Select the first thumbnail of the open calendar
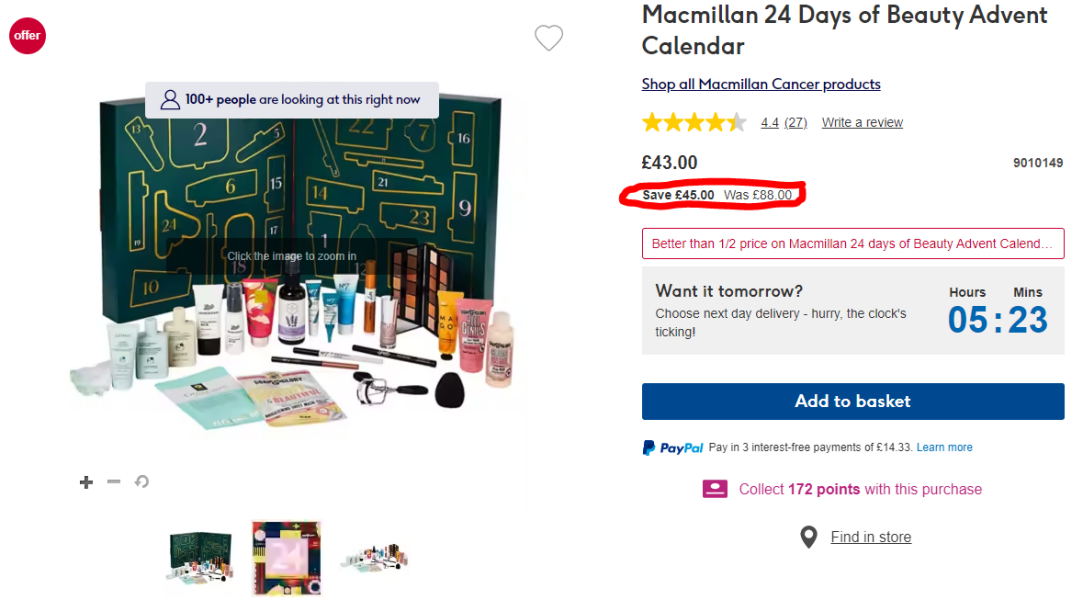Screen dimensions: 1083x600 [200, 557]
